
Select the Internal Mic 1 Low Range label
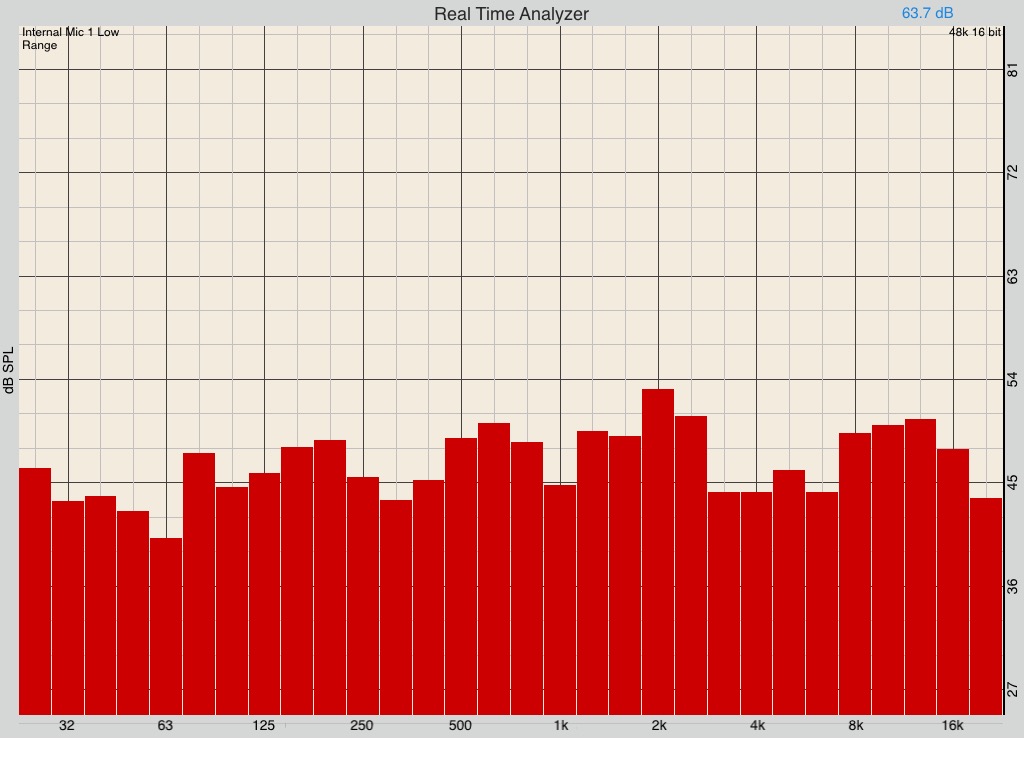coord(70,39)
